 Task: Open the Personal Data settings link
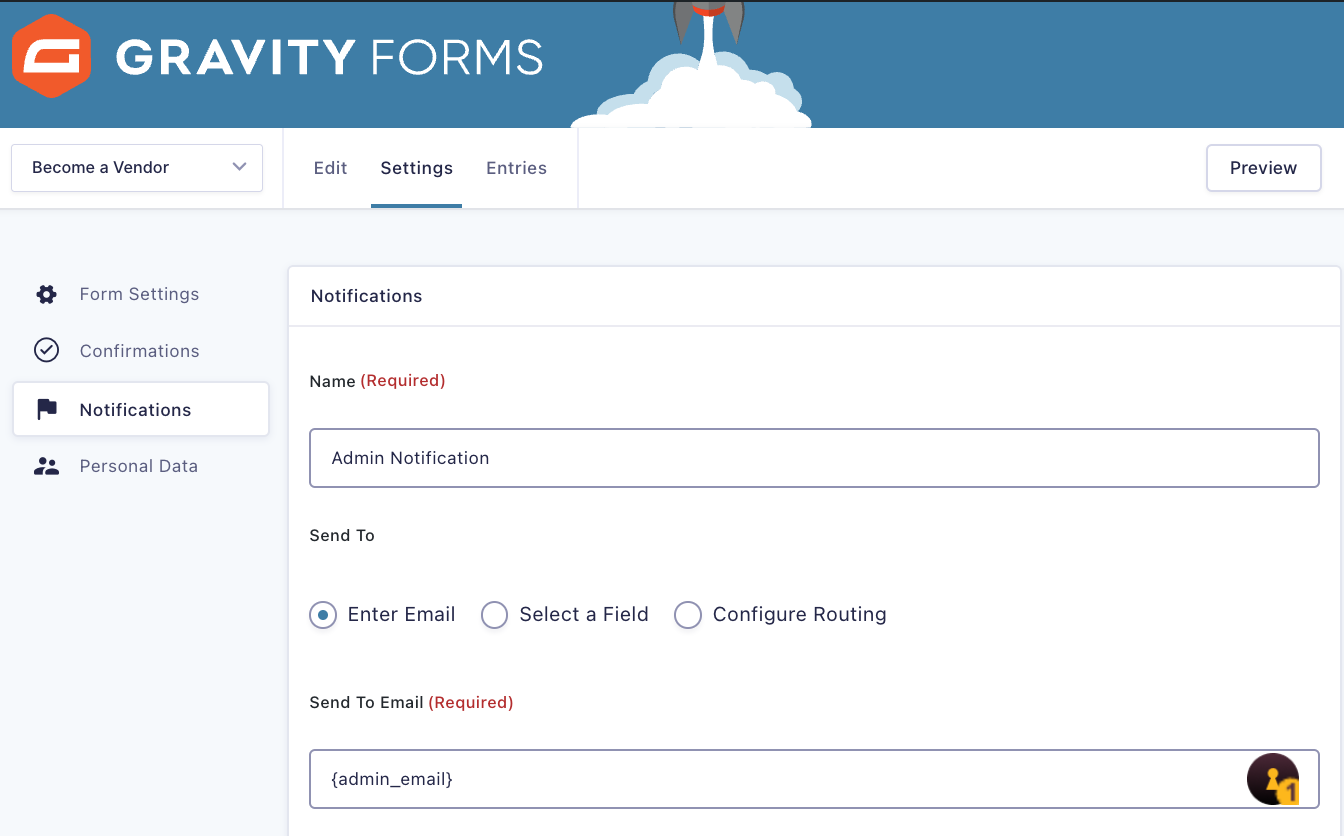[139, 466]
